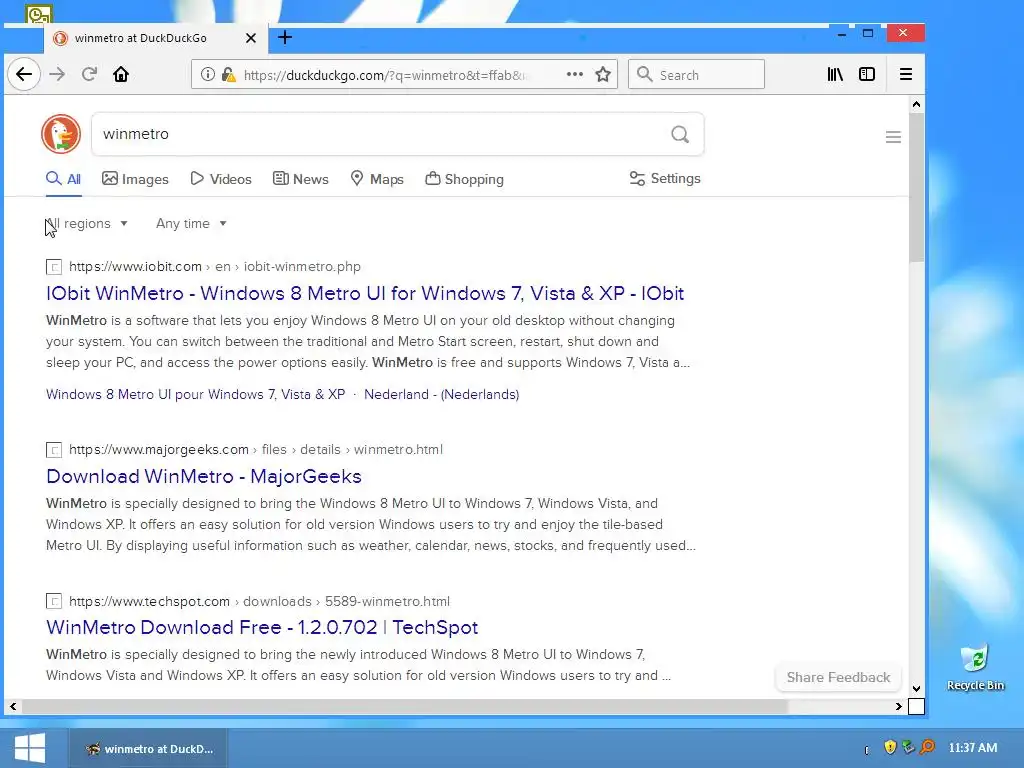1024x768 pixels.
Task: Switch to the Shopping tab
Action: [x=464, y=179]
